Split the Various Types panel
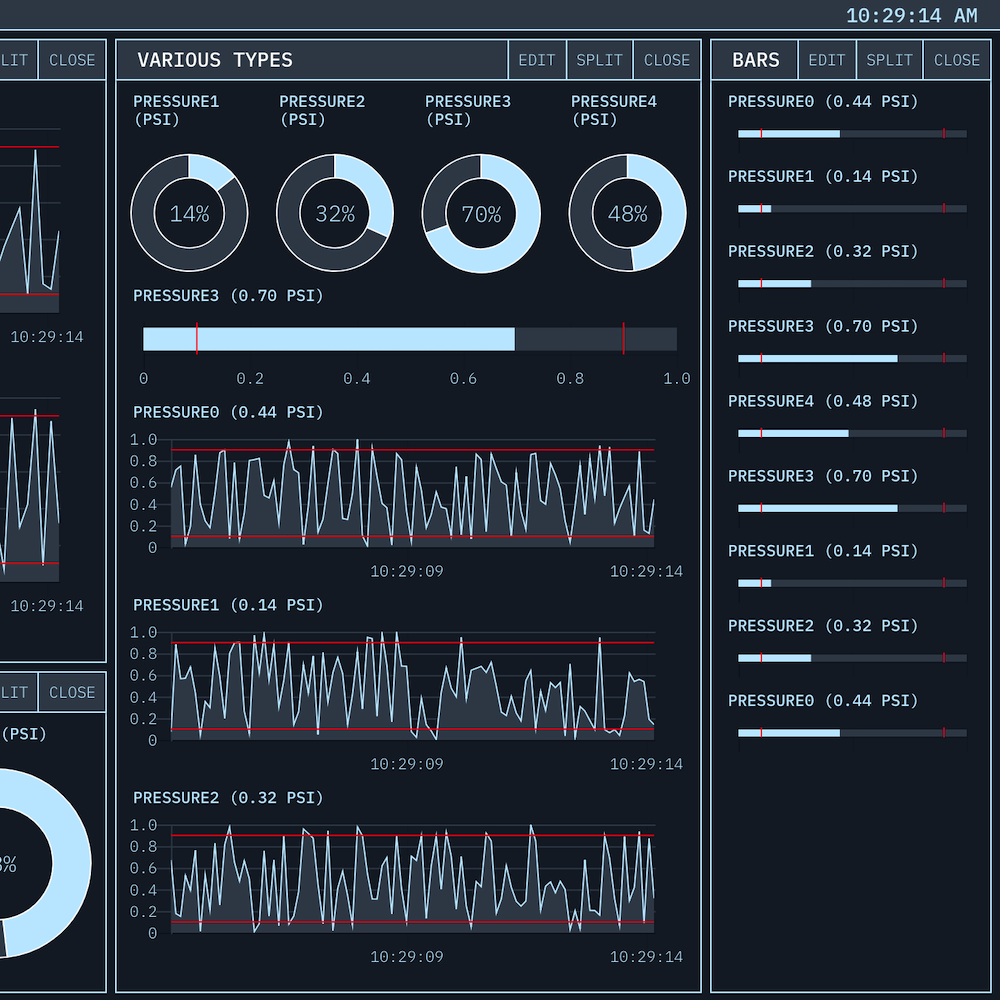Image resolution: width=1000 pixels, height=1000 pixels. 599,60
